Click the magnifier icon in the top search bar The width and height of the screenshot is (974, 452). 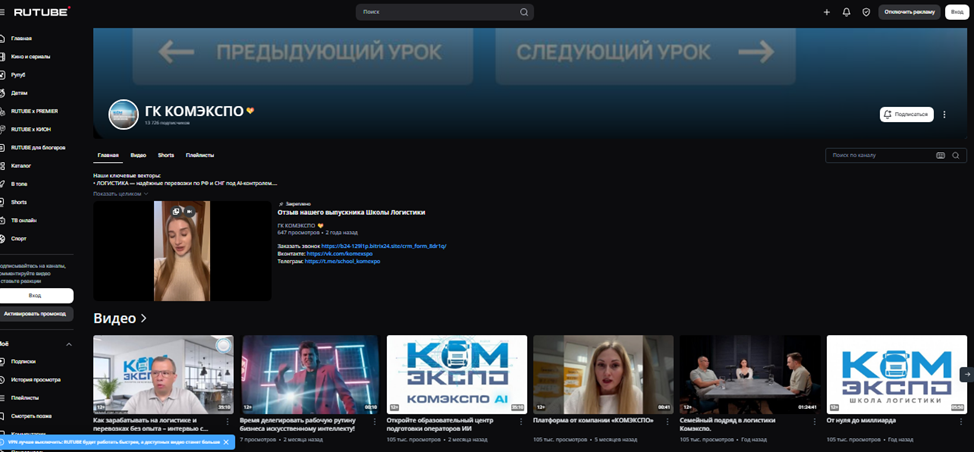coord(524,12)
